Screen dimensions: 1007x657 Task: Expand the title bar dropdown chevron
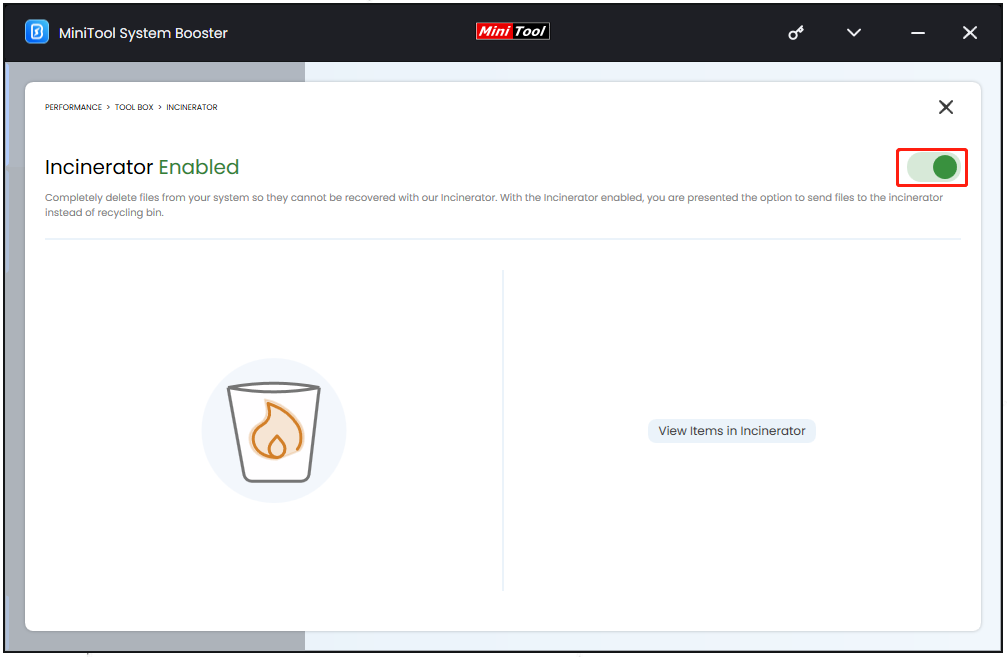[x=854, y=33]
